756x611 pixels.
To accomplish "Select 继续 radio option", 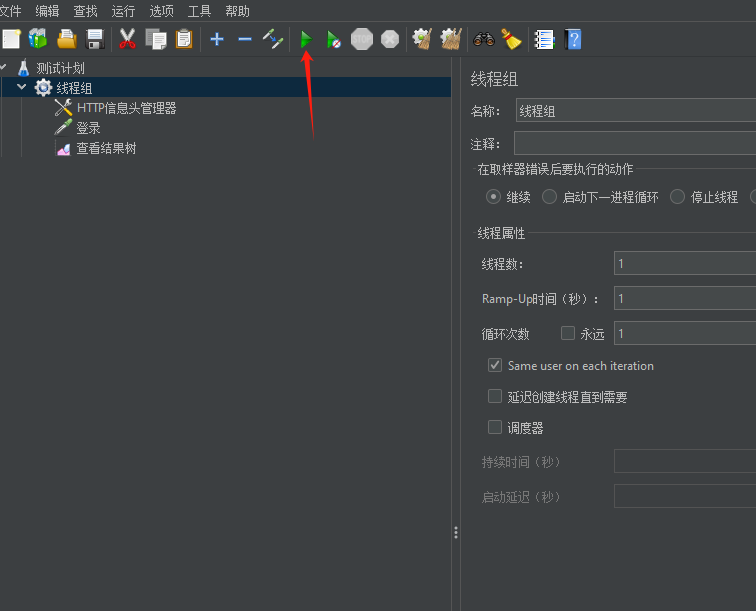I will (x=493, y=197).
